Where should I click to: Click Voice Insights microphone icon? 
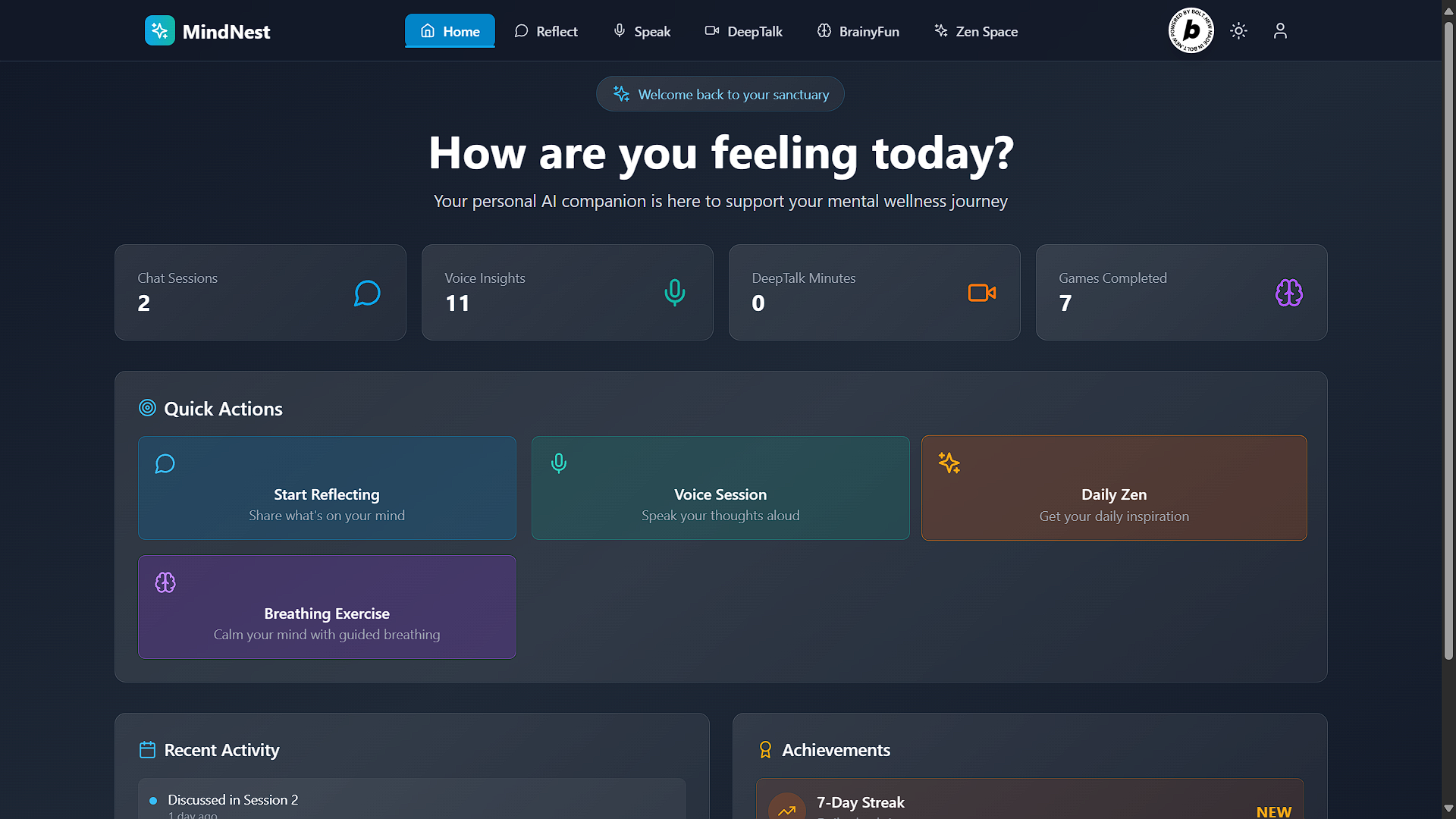point(674,293)
